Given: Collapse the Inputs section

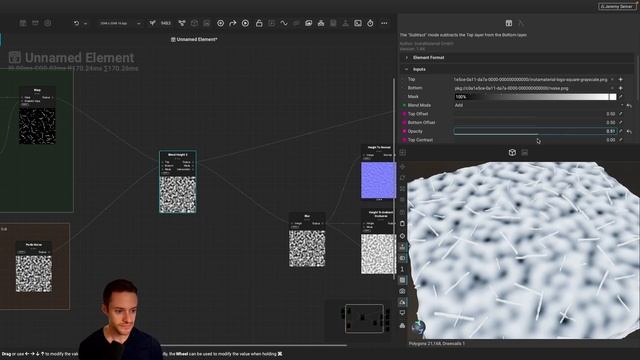Looking at the screenshot, I should (406, 69).
